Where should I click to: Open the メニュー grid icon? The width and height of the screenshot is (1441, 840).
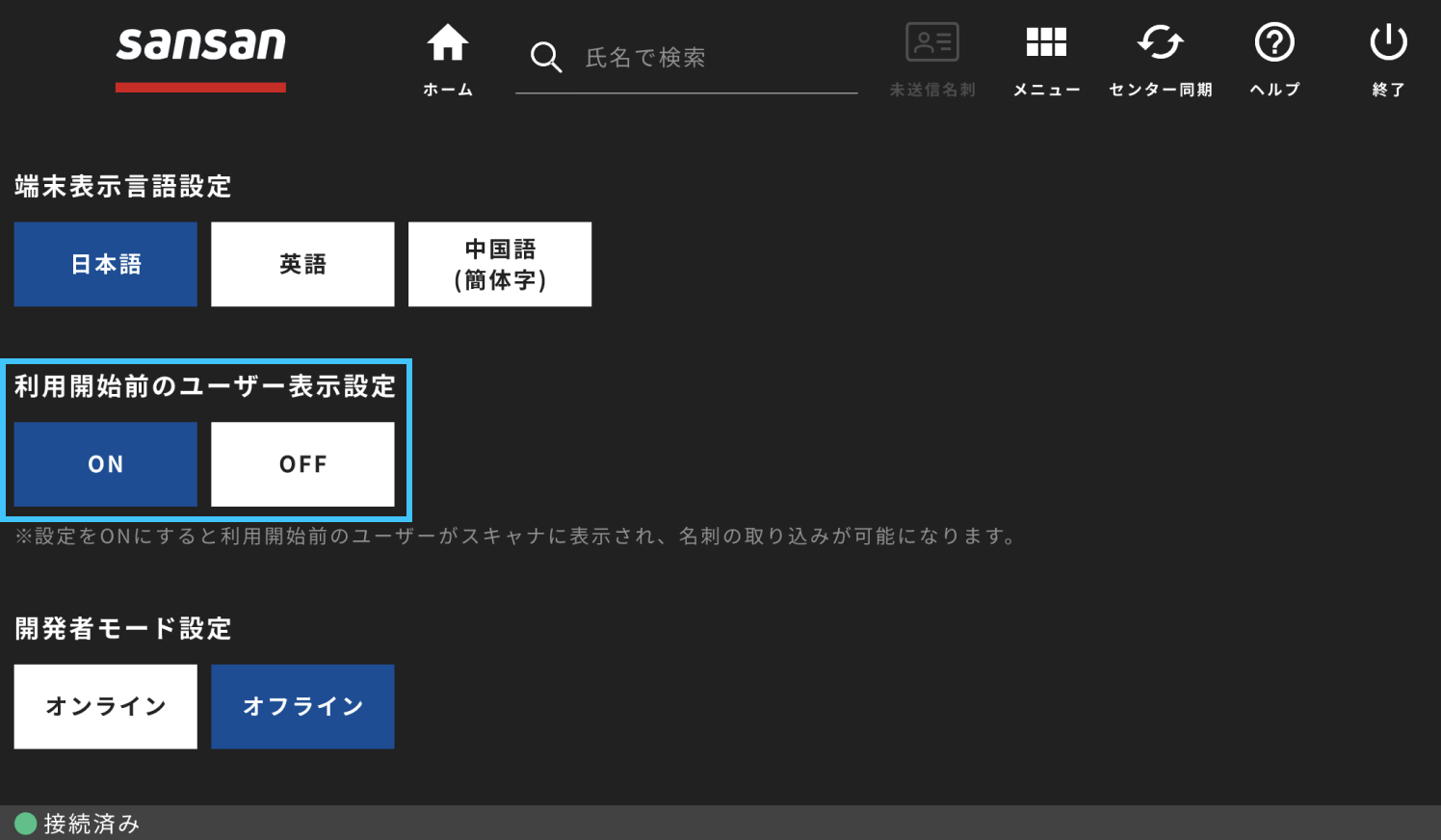[x=1046, y=42]
